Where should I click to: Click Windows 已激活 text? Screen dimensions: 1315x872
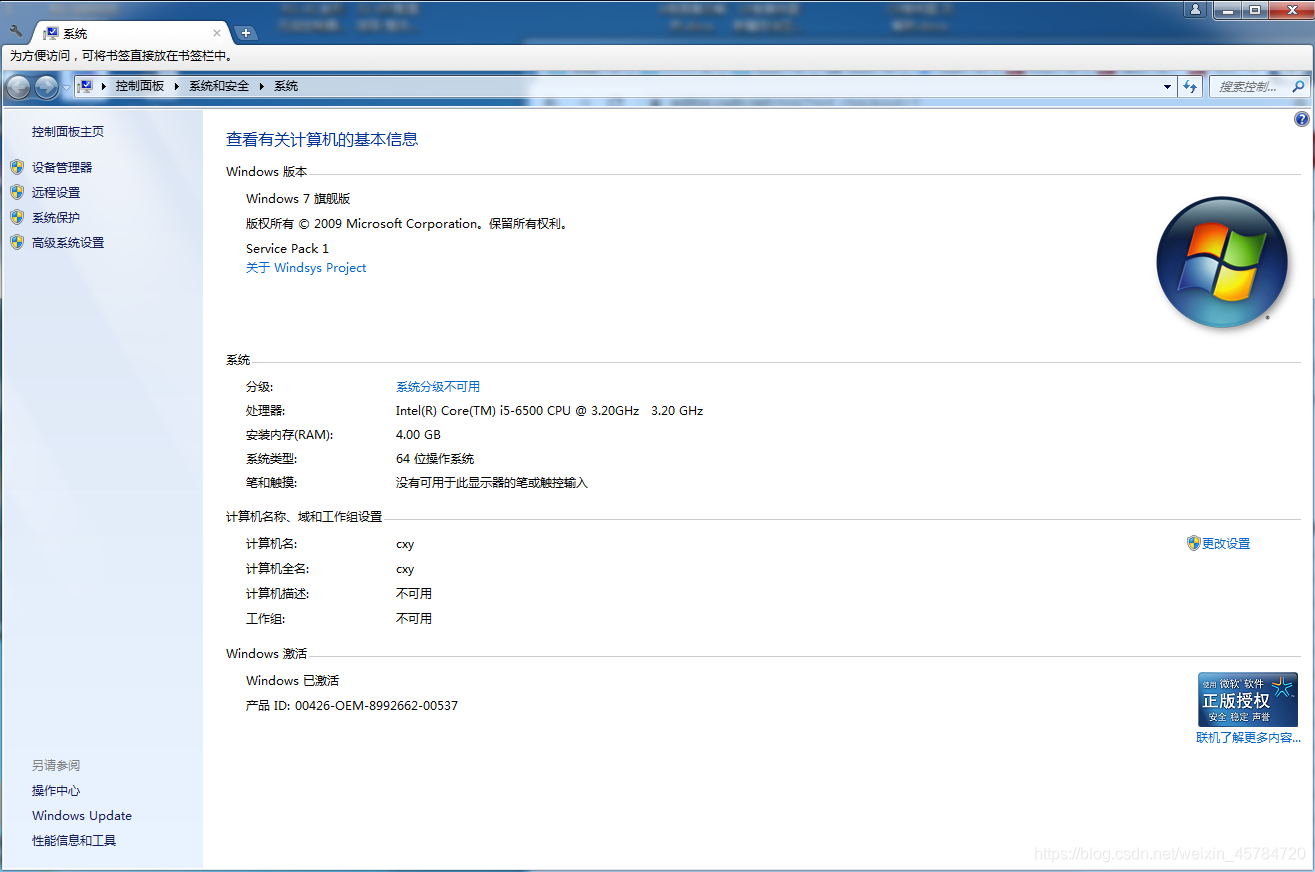point(293,681)
